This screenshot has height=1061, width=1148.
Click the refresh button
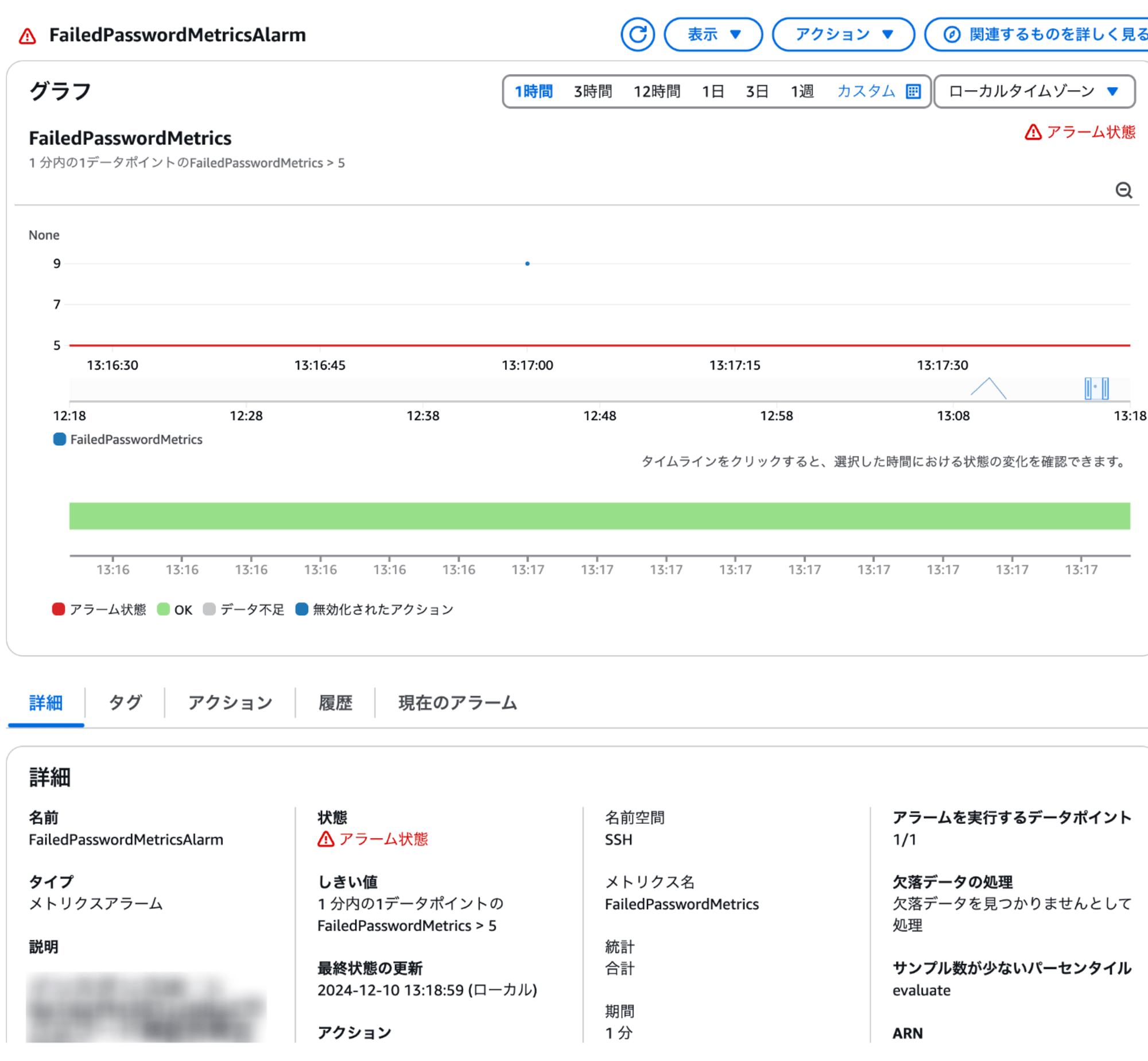coord(637,34)
